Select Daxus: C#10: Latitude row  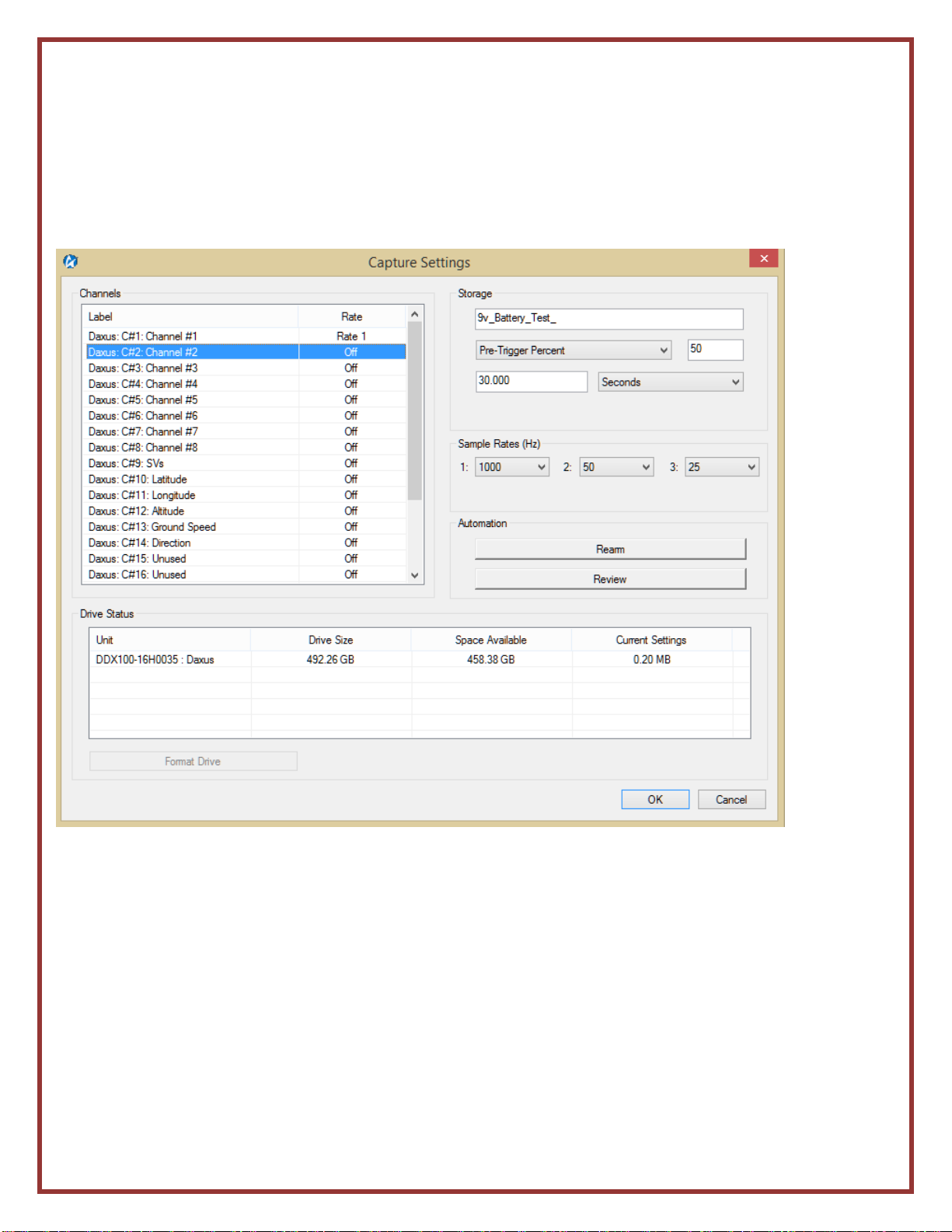[x=246, y=480]
